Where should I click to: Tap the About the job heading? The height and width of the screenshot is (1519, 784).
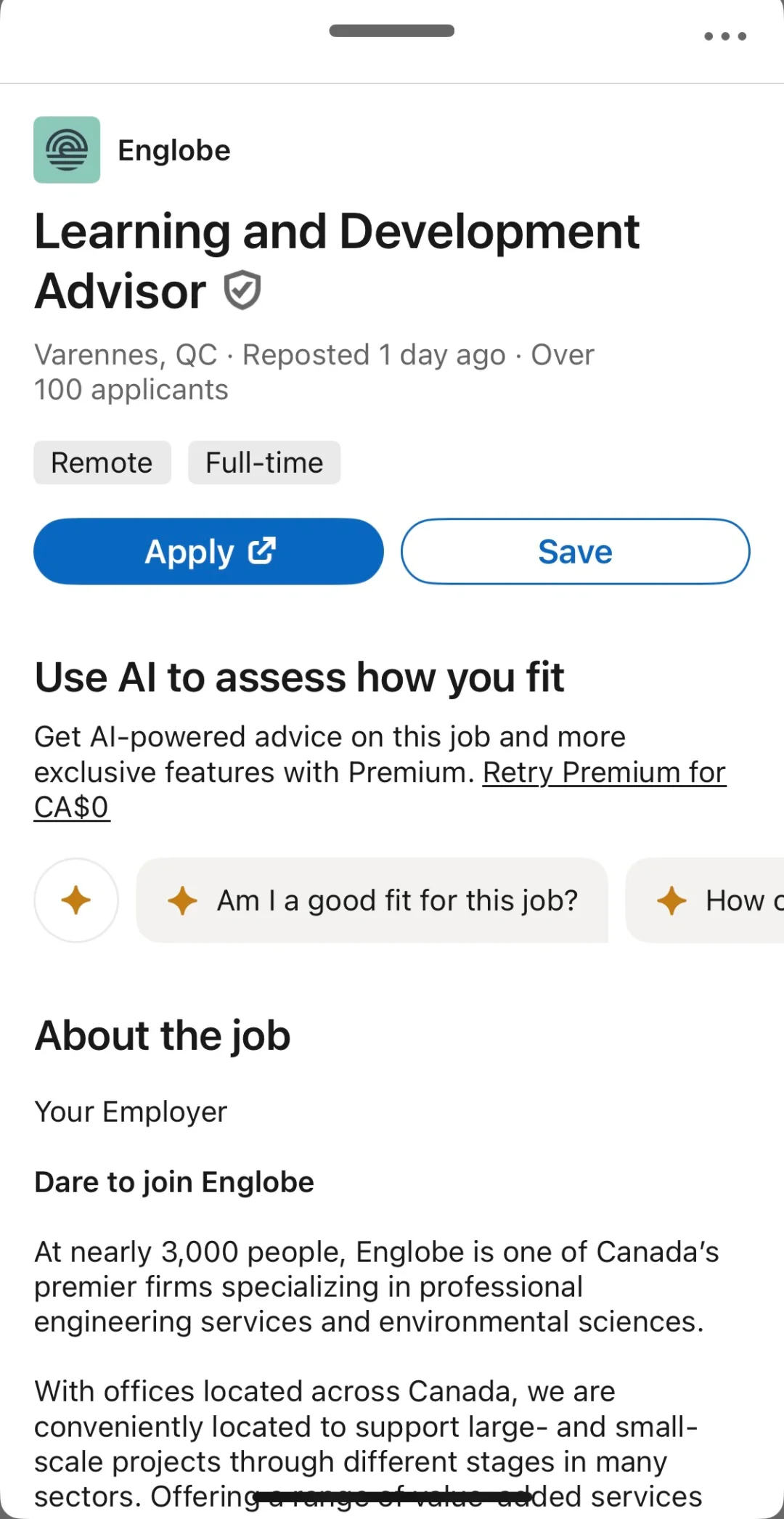pyautogui.click(x=163, y=1035)
